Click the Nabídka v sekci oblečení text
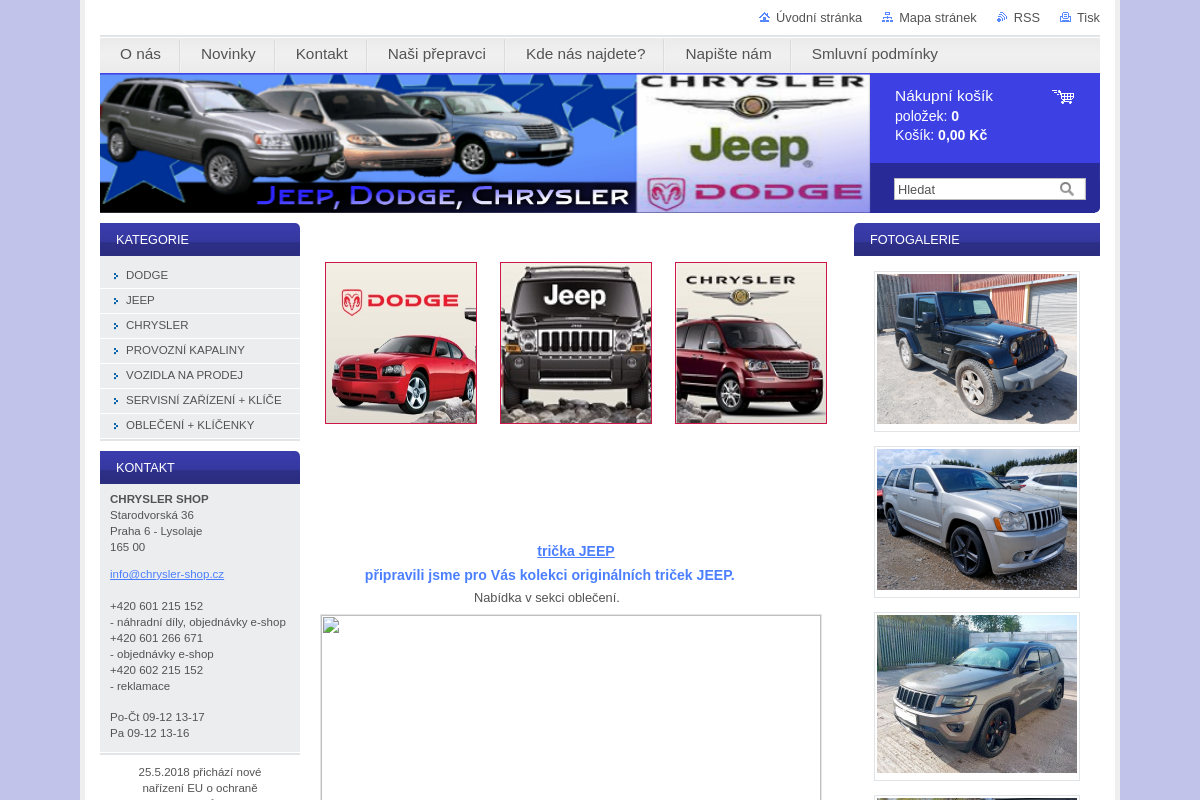Image resolution: width=1200 pixels, height=800 pixels. click(547, 598)
